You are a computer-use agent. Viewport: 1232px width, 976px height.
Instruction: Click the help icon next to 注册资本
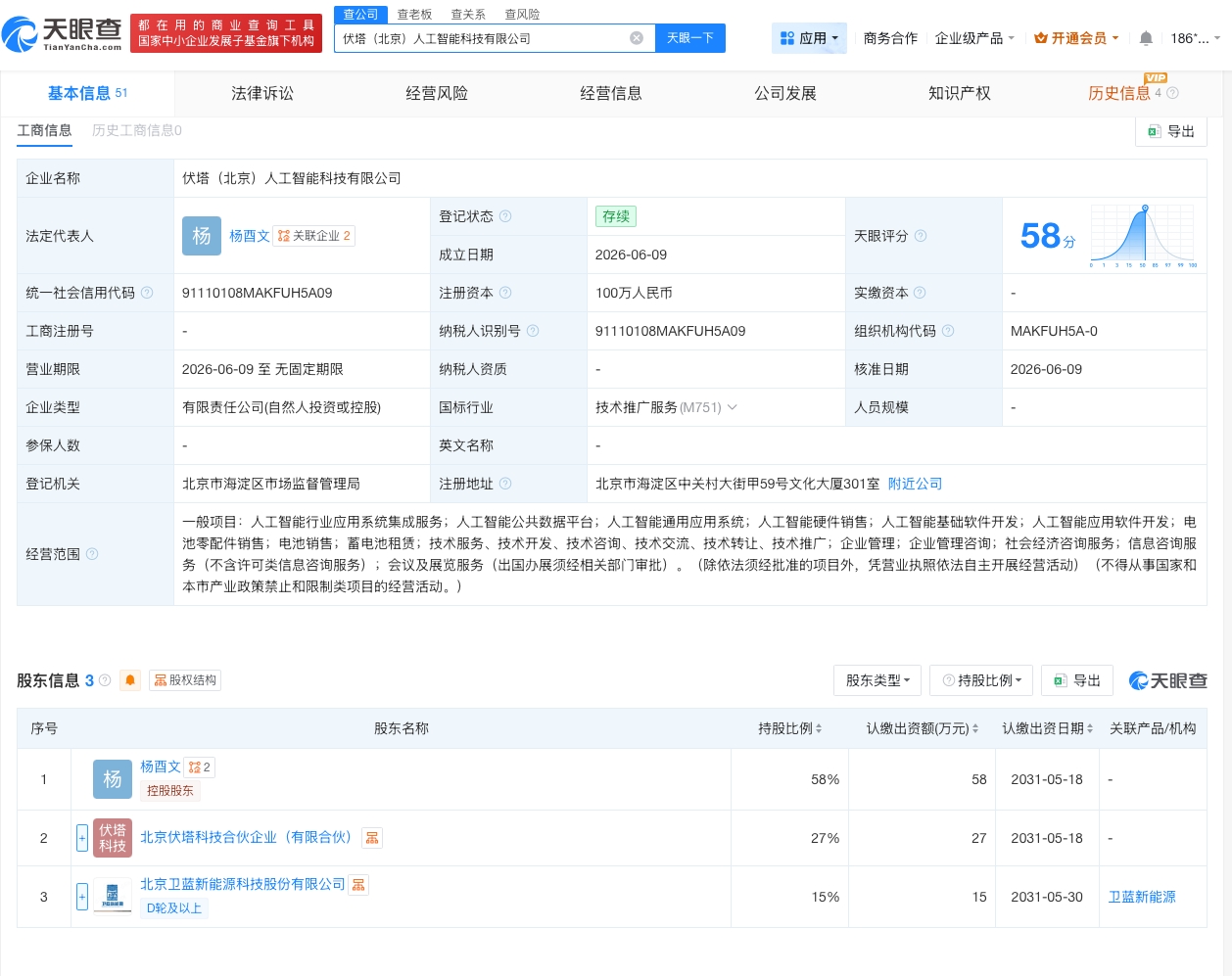tap(505, 293)
